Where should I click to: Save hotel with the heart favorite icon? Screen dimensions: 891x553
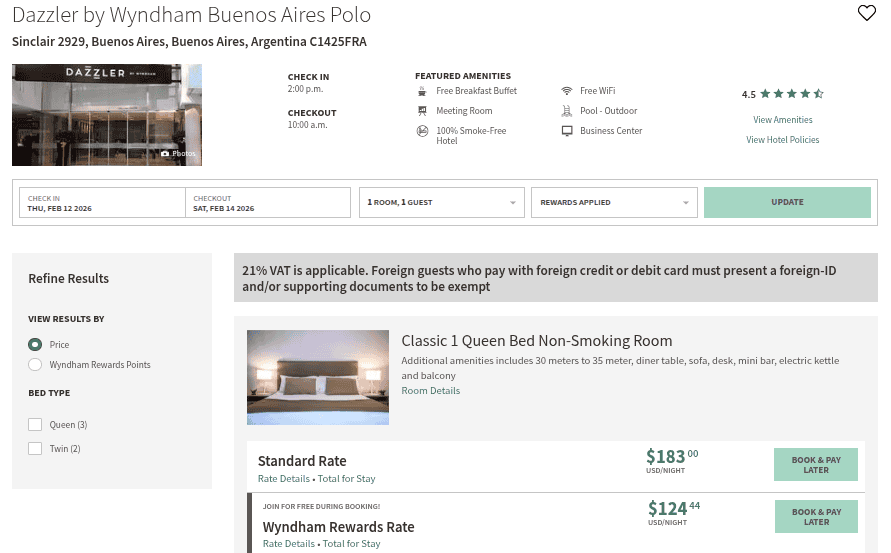pyautogui.click(x=866, y=13)
